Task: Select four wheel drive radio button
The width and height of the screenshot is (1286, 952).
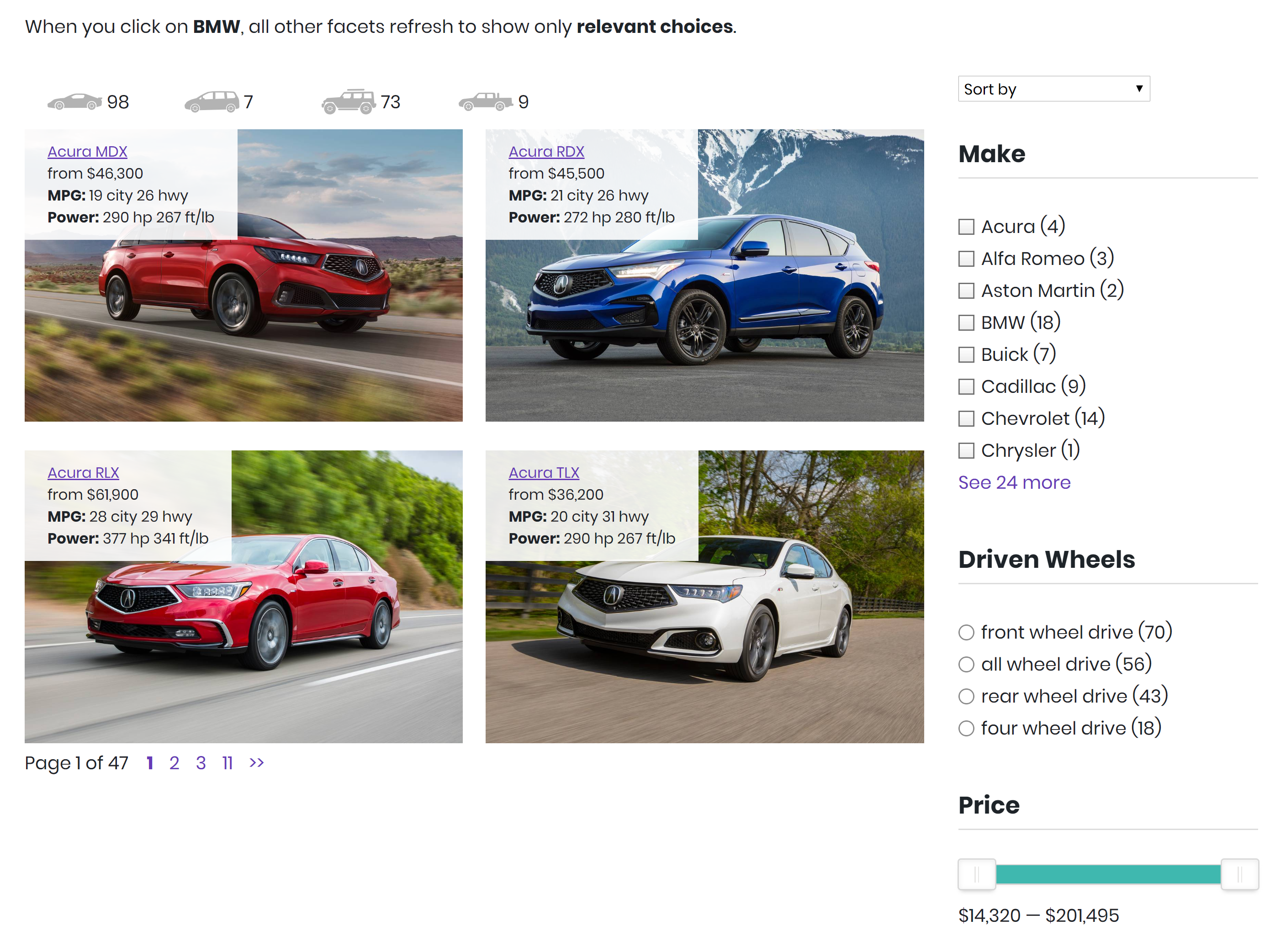Action: [966, 729]
